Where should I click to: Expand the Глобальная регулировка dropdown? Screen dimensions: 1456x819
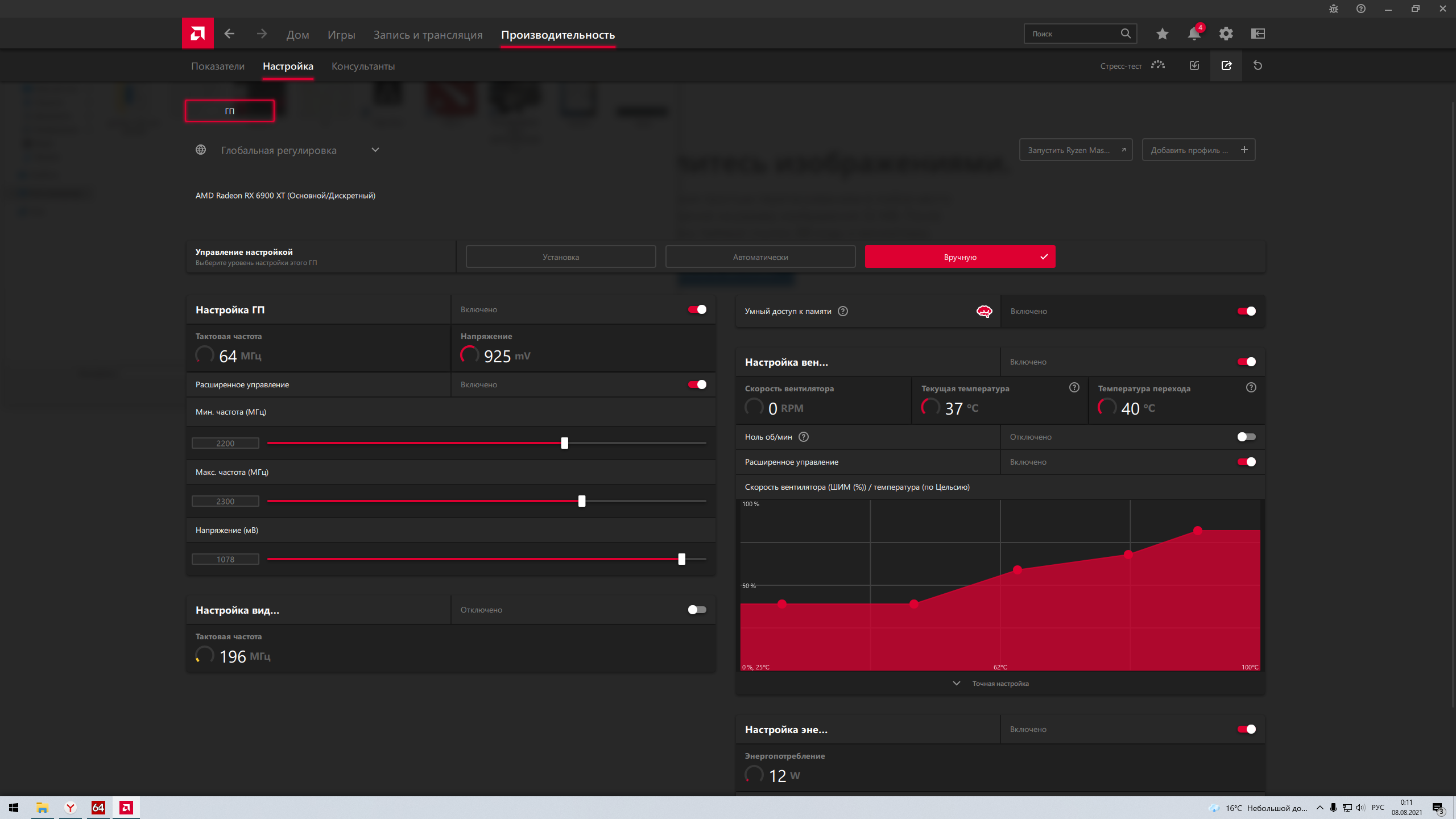coord(375,150)
